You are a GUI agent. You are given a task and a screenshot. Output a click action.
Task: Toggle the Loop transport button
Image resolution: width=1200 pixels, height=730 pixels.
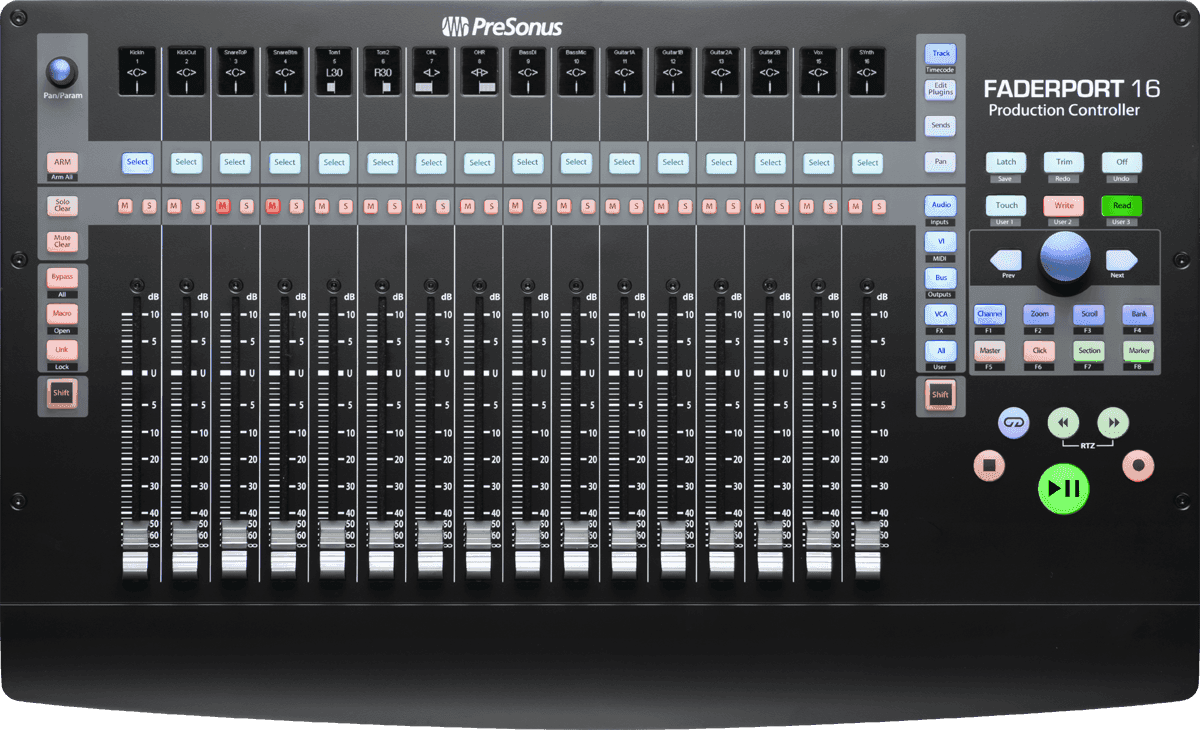click(1013, 423)
